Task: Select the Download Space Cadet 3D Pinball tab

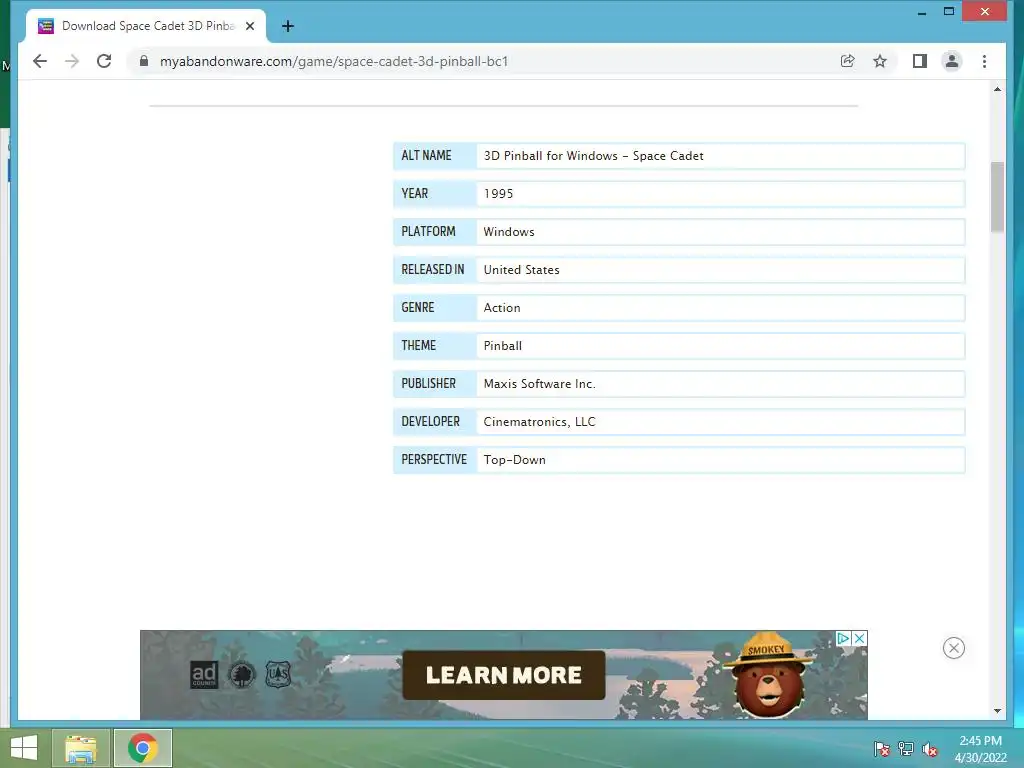Action: (x=146, y=26)
